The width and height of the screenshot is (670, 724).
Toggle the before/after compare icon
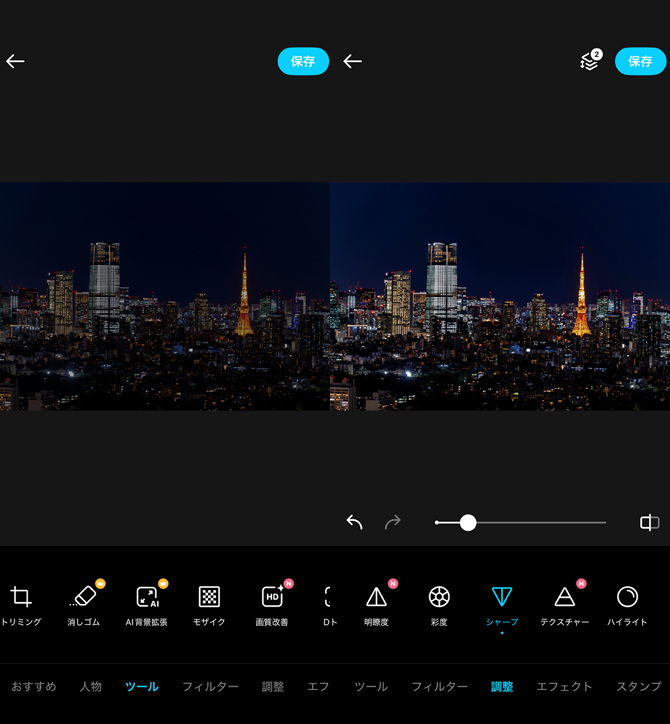point(649,522)
